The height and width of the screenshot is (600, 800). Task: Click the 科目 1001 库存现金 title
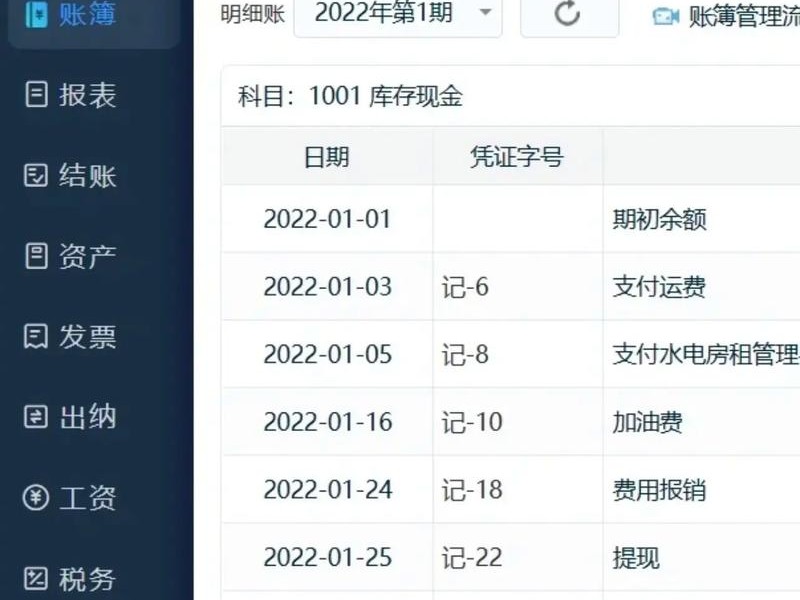pos(350,96)
